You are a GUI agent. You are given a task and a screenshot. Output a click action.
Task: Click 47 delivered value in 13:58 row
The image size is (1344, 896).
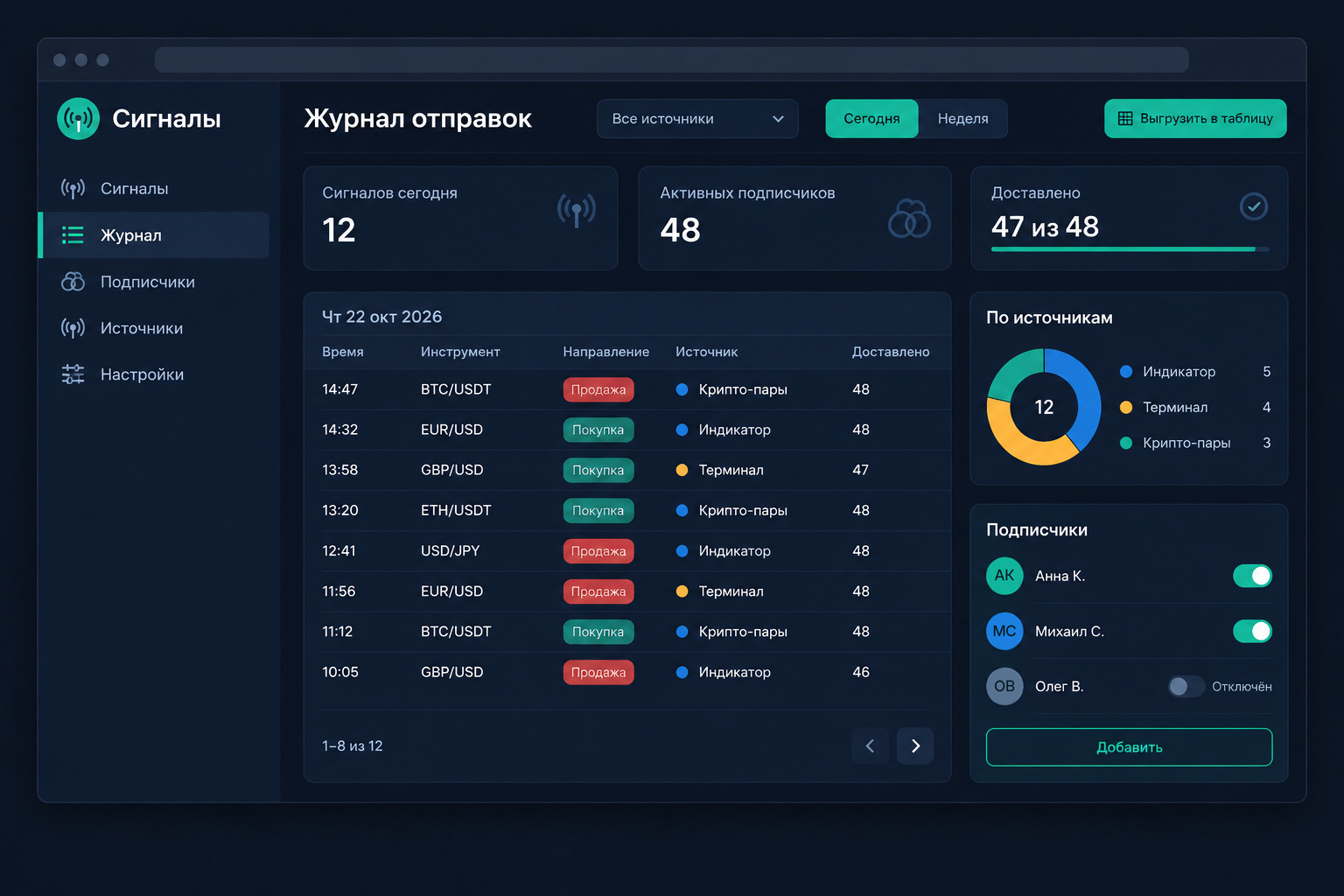tap(861, 470)
